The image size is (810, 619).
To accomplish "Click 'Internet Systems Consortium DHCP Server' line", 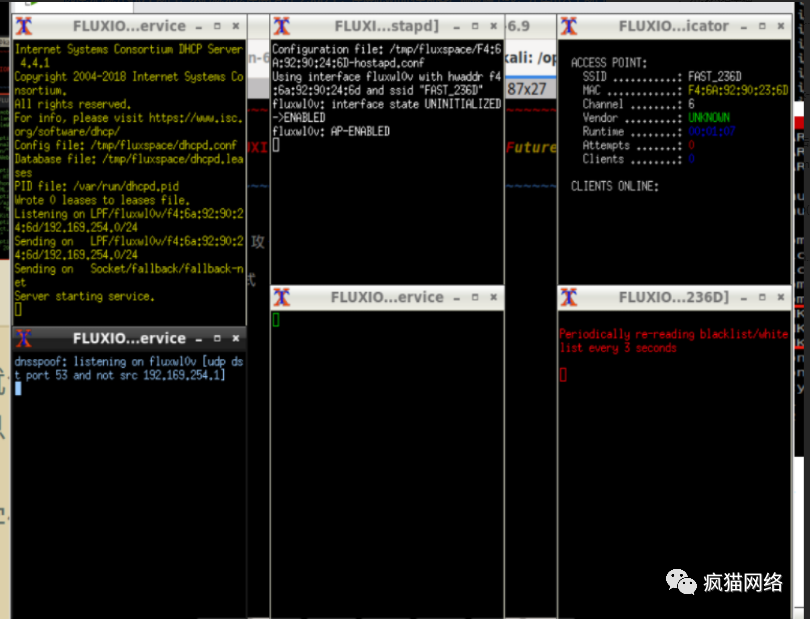I will 129,49.
